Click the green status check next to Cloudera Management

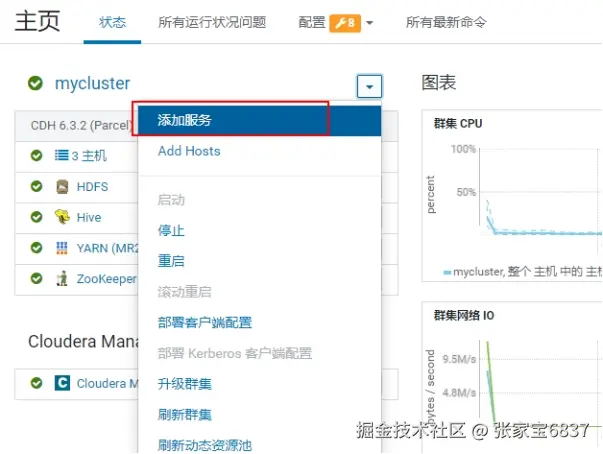tap(36, 383)
